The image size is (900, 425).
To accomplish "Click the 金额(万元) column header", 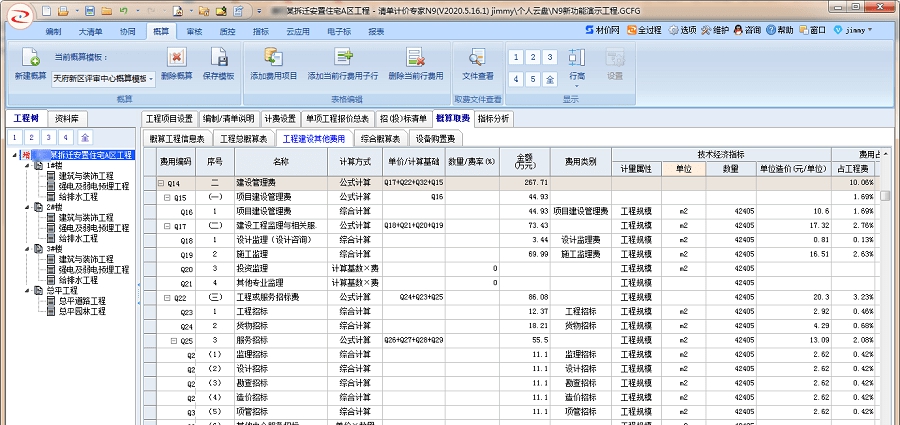I will (525, 162).
